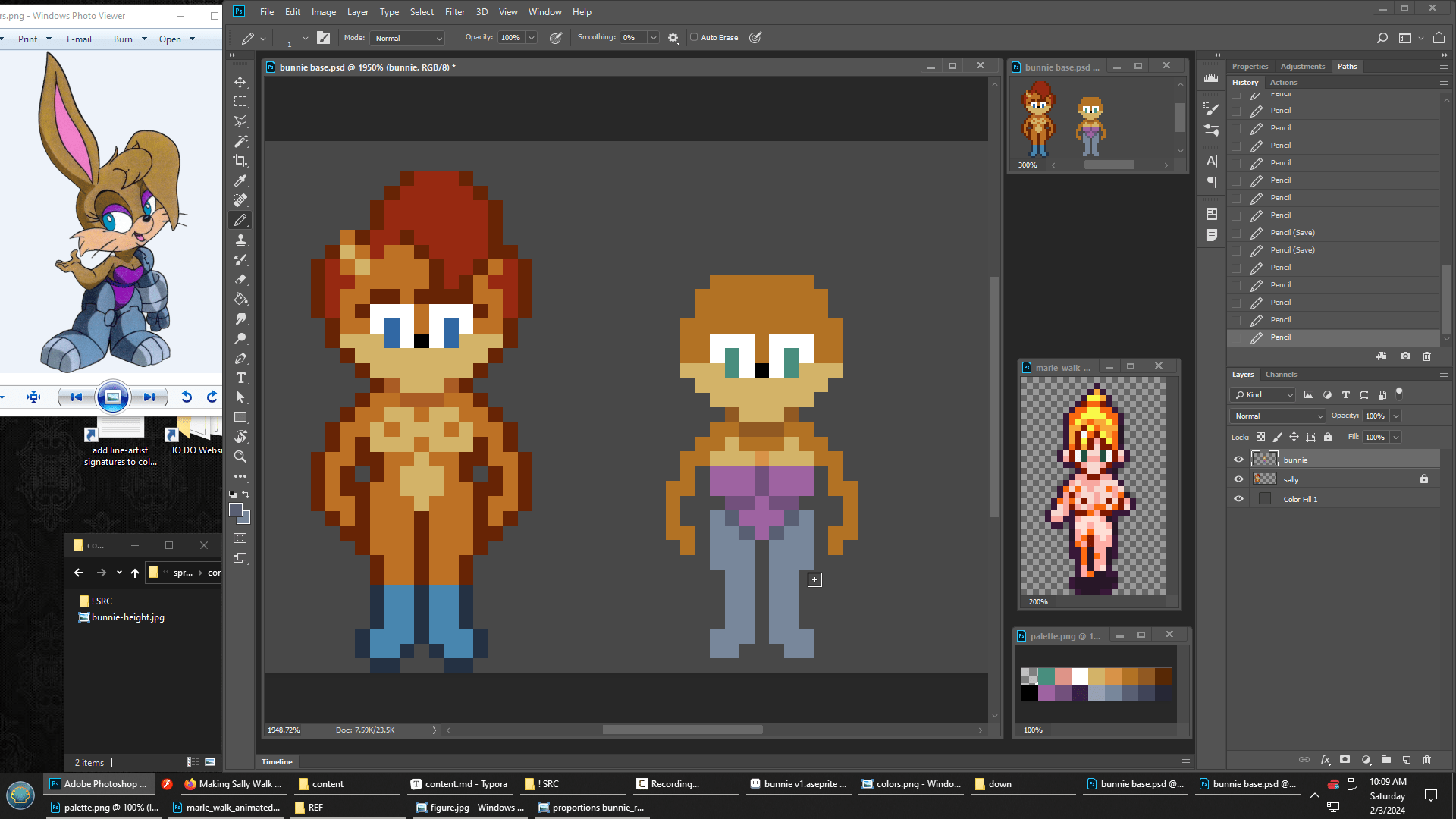
Task: Select the Crop tool
Action: 240,161
